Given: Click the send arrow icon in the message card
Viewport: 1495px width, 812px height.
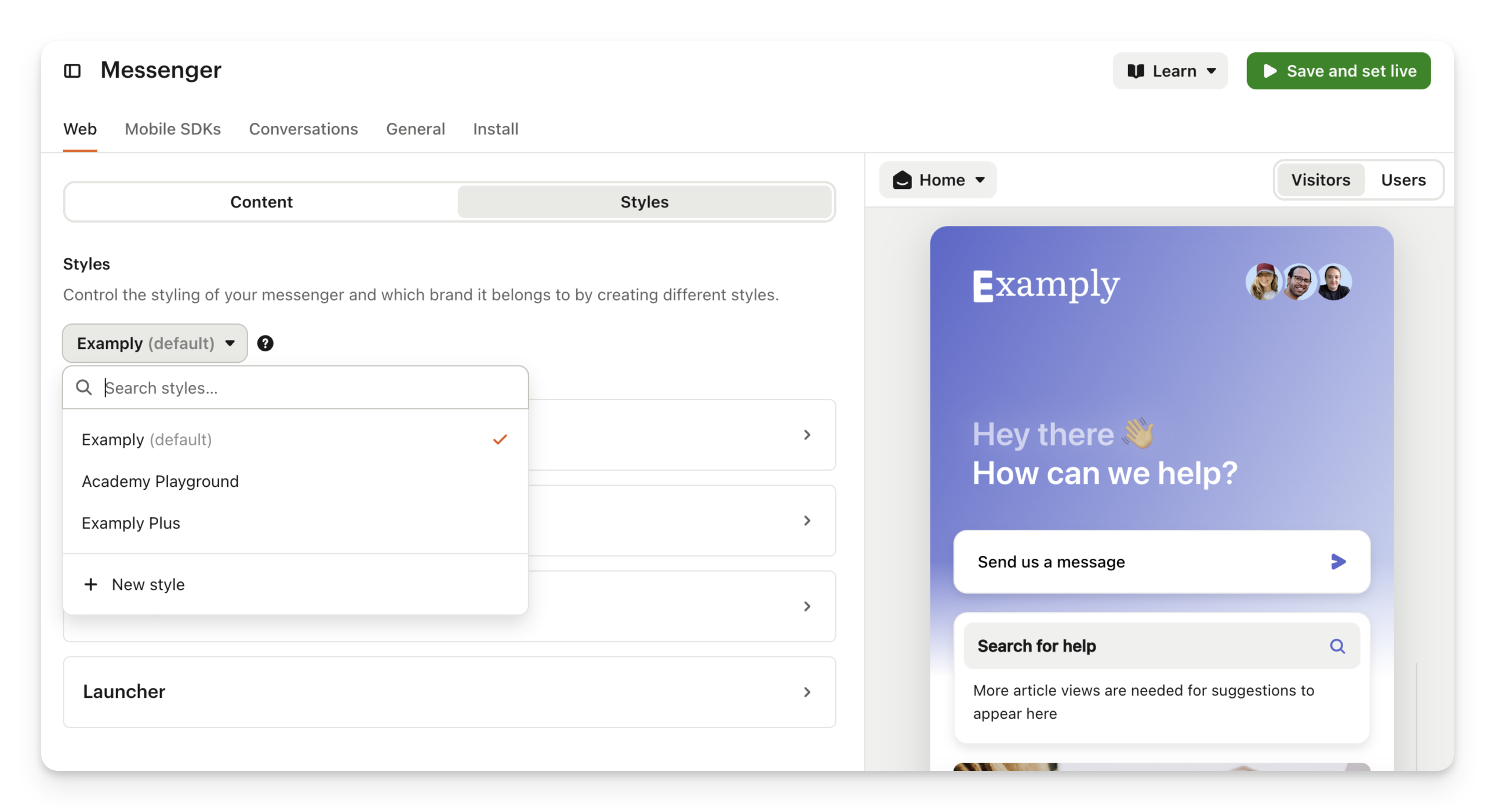Looking at the screenshot, I should 1338,561.
